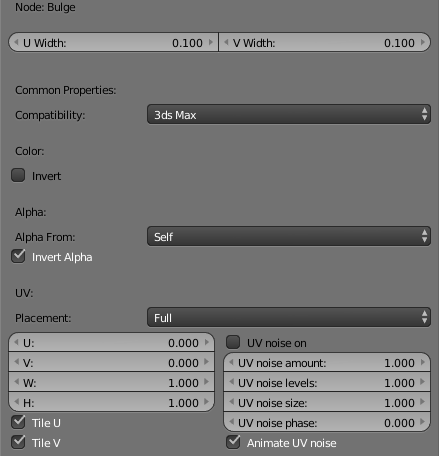439x456 pixels.
Task: Click the UV noise size value field
Action: click(327, 402)
